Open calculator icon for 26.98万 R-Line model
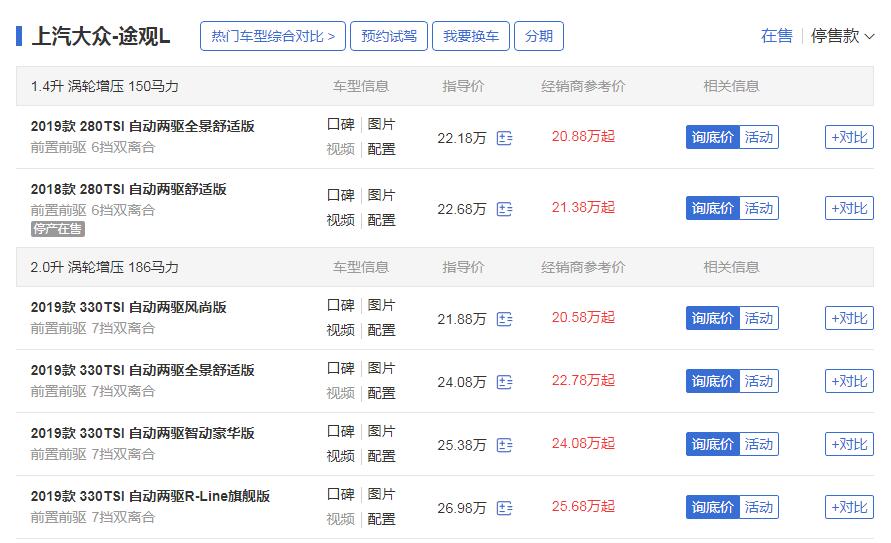Screen dimensions: 891x543 [504, 508]
